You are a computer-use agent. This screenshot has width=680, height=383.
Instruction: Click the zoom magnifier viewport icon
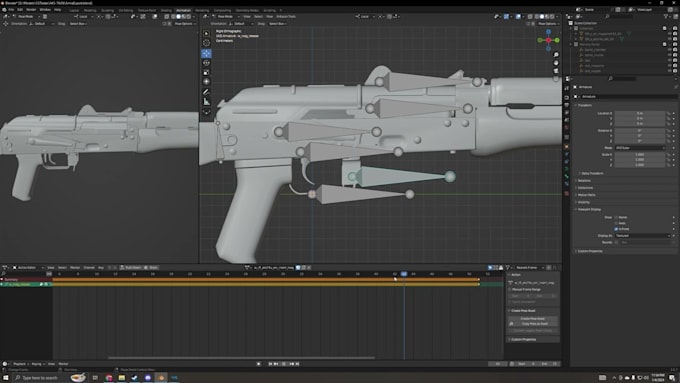pyautogui.click(x=556, y=55)
